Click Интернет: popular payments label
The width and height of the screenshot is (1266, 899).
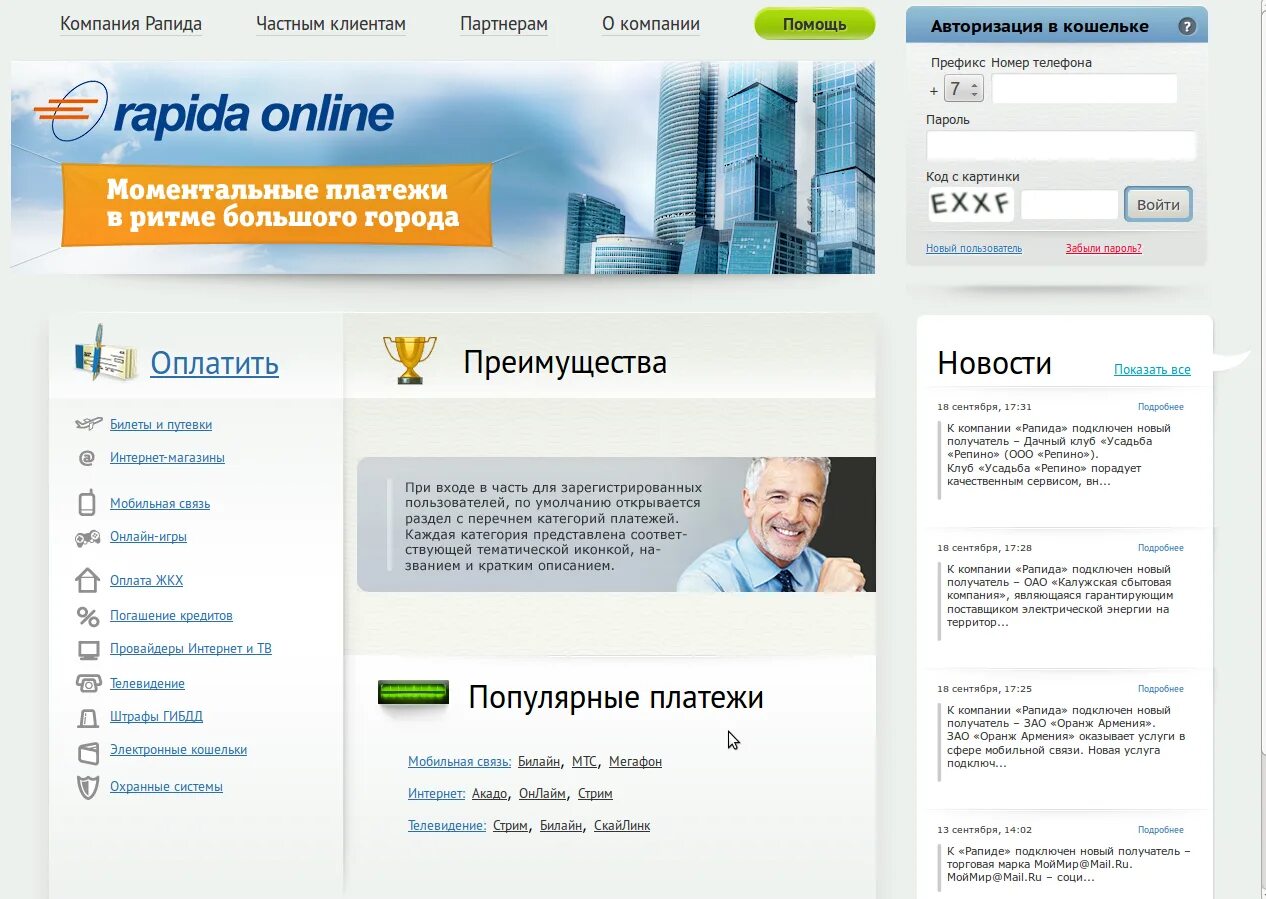(x=437, y=794)
